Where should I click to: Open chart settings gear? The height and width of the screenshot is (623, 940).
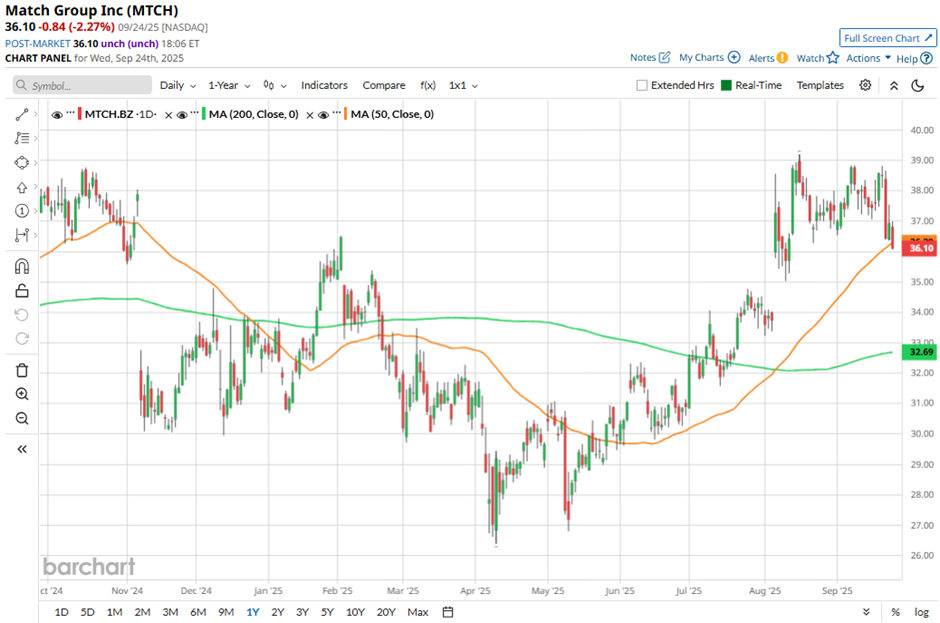pos(865,85)
